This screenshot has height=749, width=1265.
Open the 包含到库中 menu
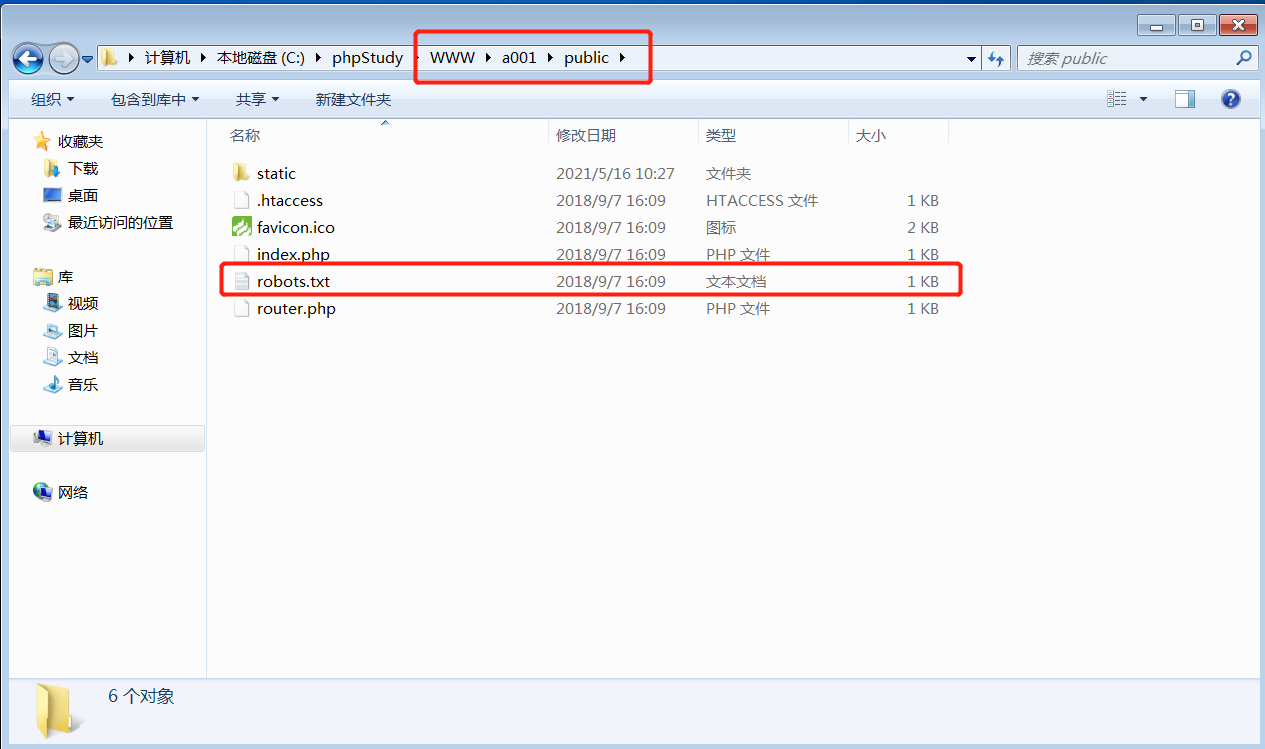point(155,99)
